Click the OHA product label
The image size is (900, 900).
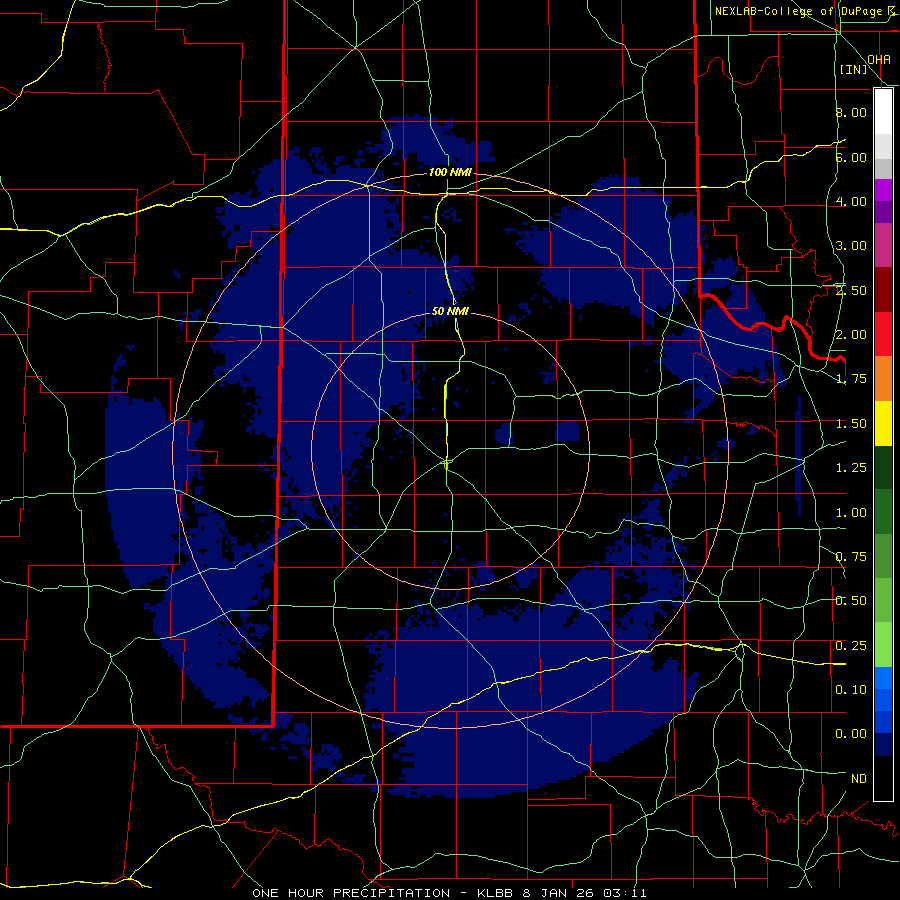point(879,60)
